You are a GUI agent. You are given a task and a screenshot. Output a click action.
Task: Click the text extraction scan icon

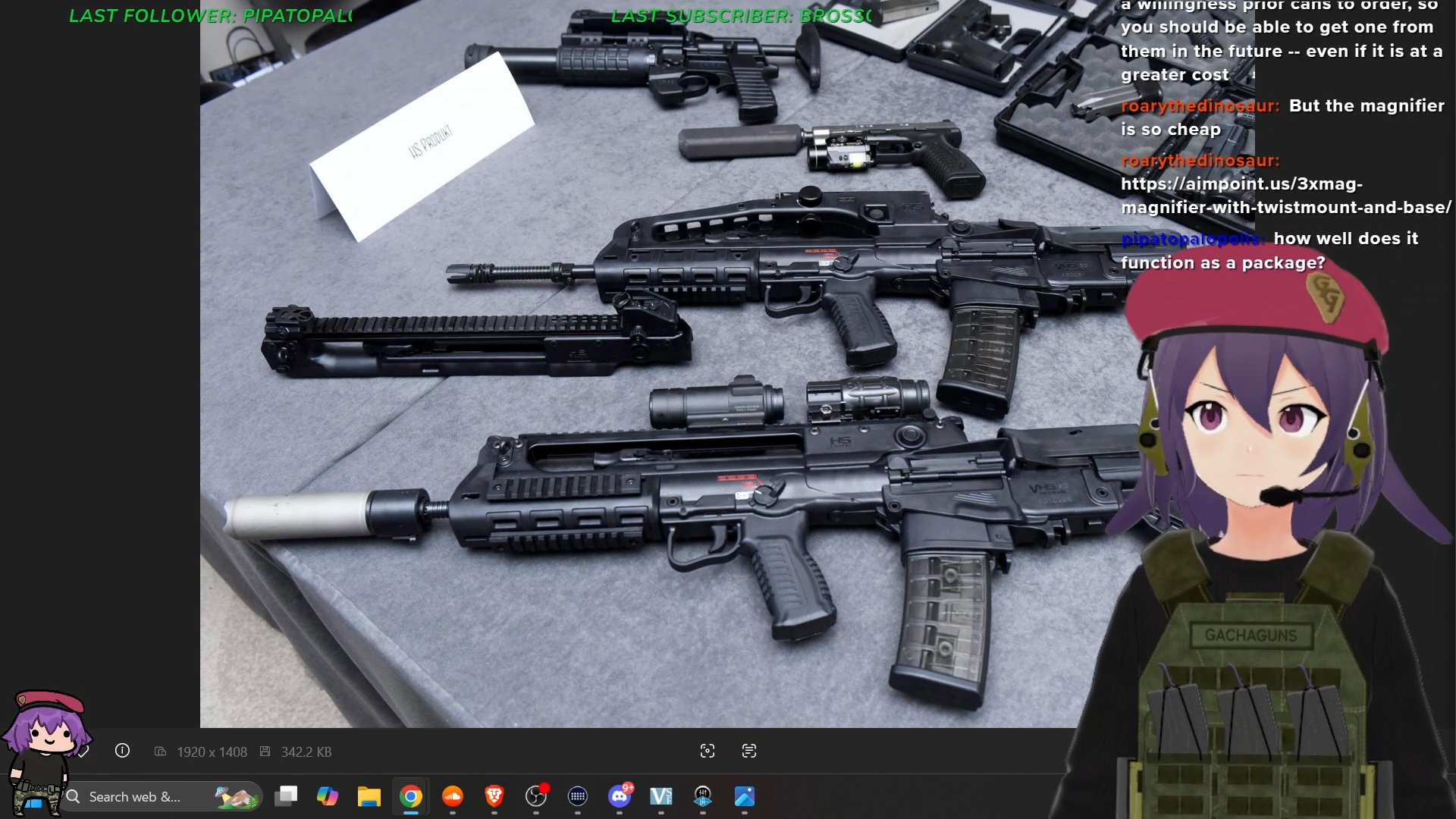749,751
